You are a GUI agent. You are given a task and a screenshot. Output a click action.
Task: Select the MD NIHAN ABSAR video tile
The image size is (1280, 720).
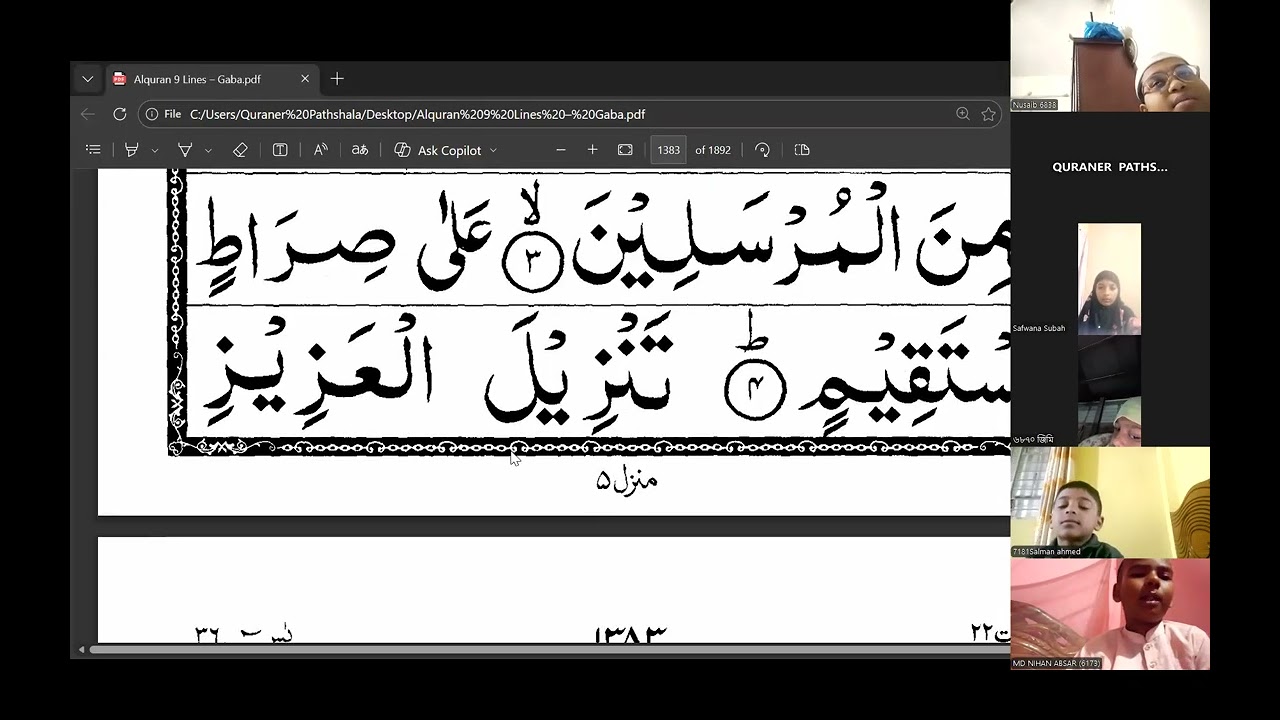1110,614
